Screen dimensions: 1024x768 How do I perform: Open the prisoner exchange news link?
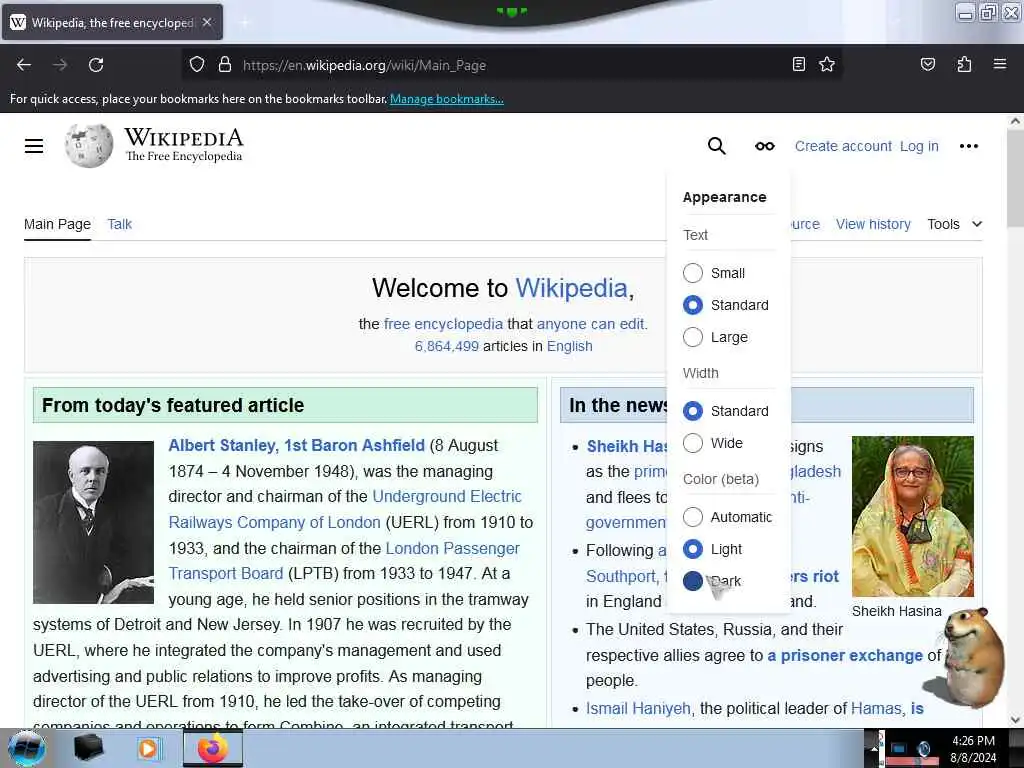coord(845,655)
